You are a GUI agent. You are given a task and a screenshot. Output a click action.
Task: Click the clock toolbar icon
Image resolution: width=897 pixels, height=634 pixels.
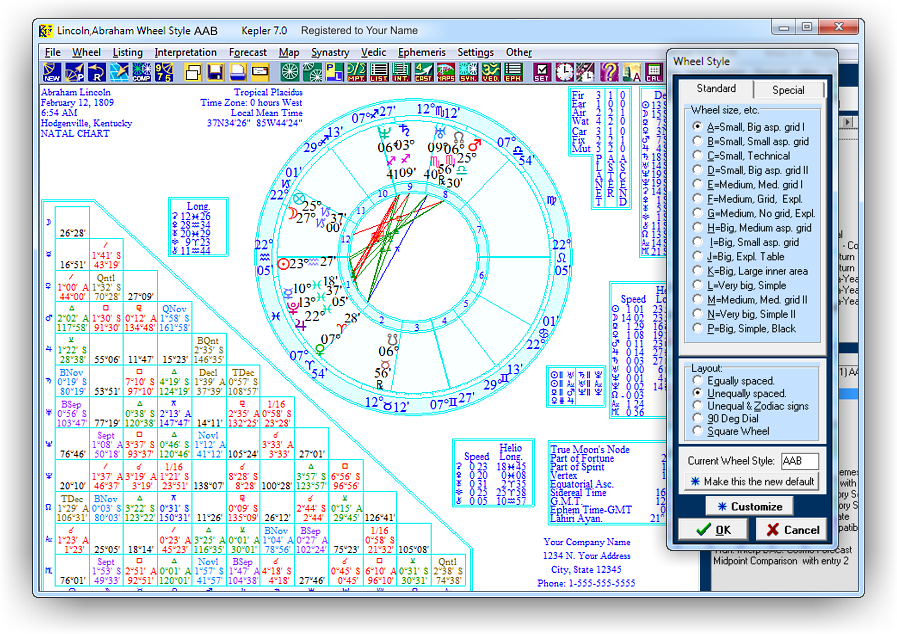pyautogui.click(x=564, y=72)
